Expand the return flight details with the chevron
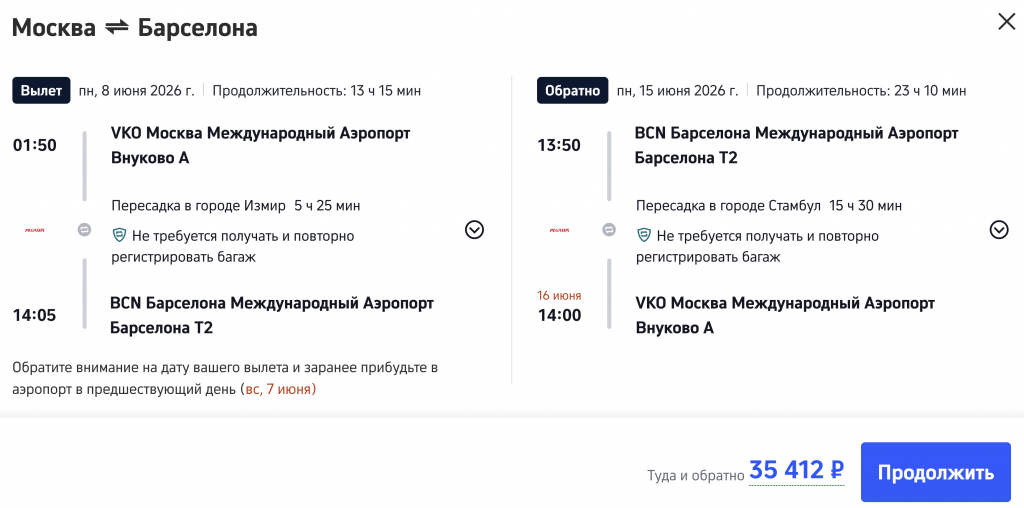Viewport: 1024px width, 508px height. pyautogui.click(x=998, y=230)
